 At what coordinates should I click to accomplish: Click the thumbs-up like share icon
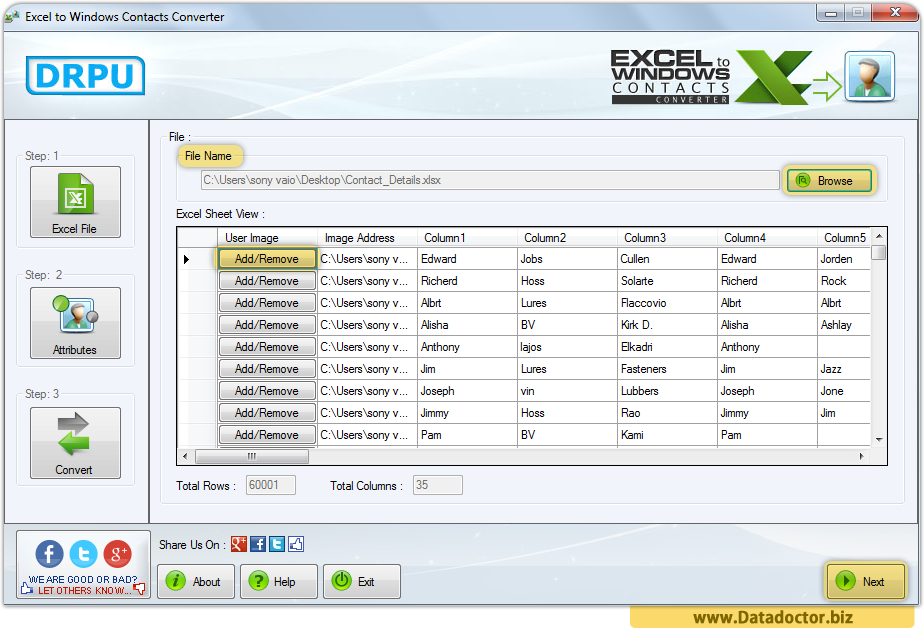pyautogui.click(x=296, y=544)
